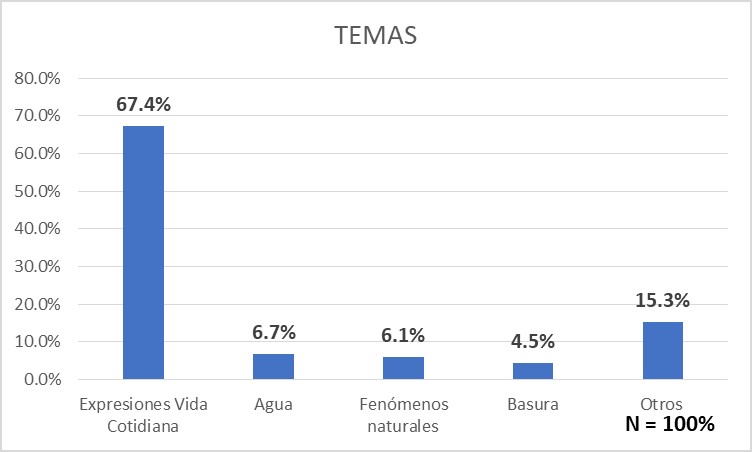Click the 6.7% data label
Image resolution: width=752 pixels, height=452 pixels.
coord(274,333)
